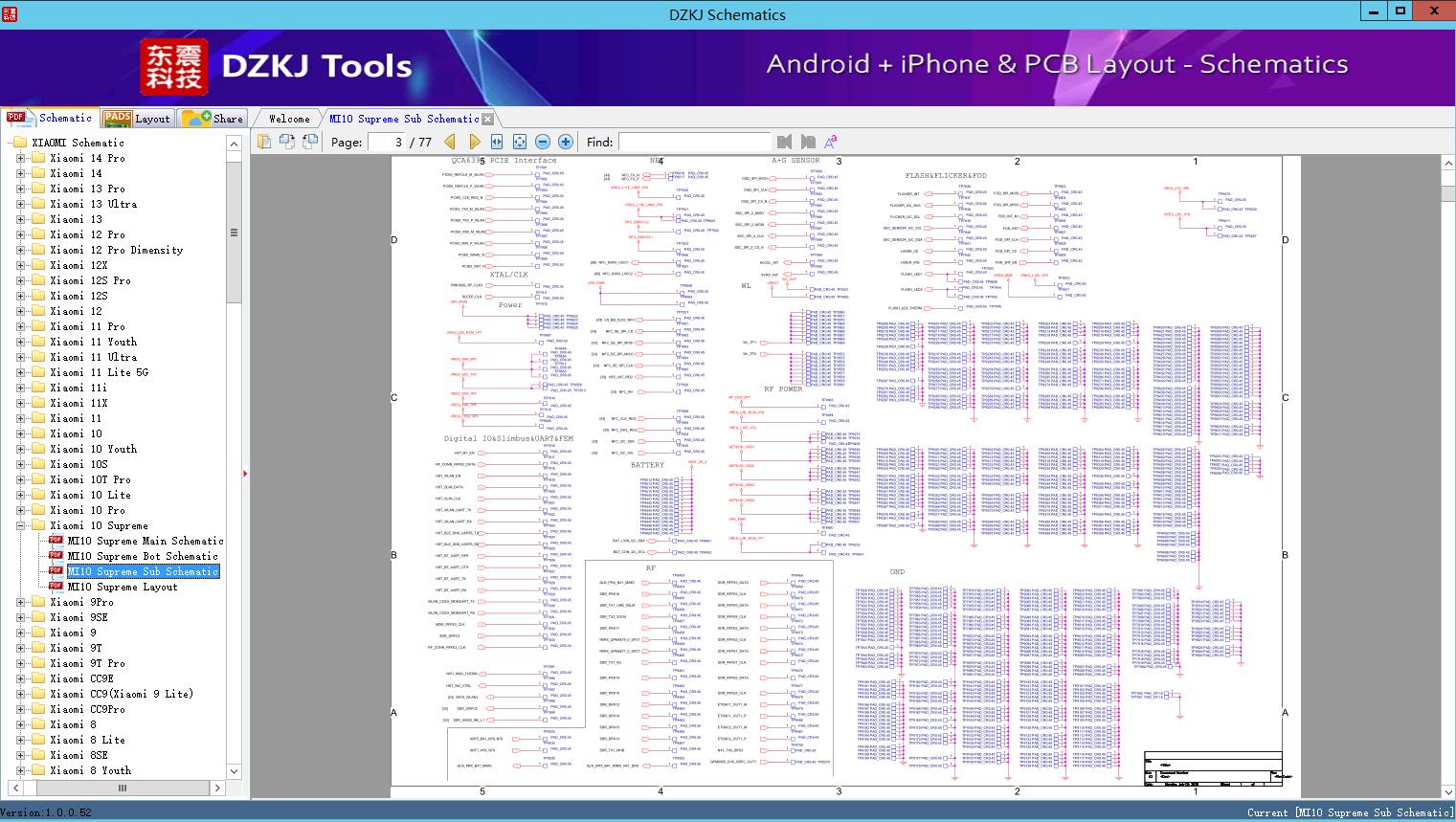Click the PDF icon beside MI10 Supreme Layout
Viewport: 1456px width, 822px height.
tap(56, 587)
